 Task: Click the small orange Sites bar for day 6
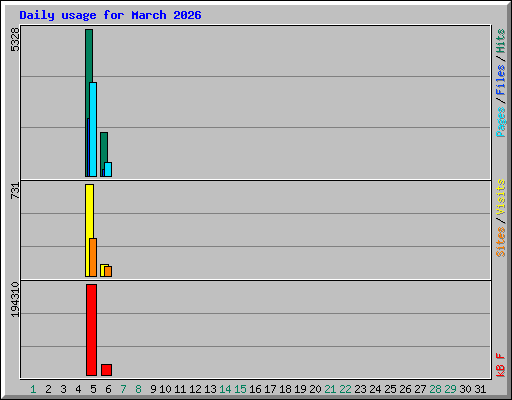[108, 271]
